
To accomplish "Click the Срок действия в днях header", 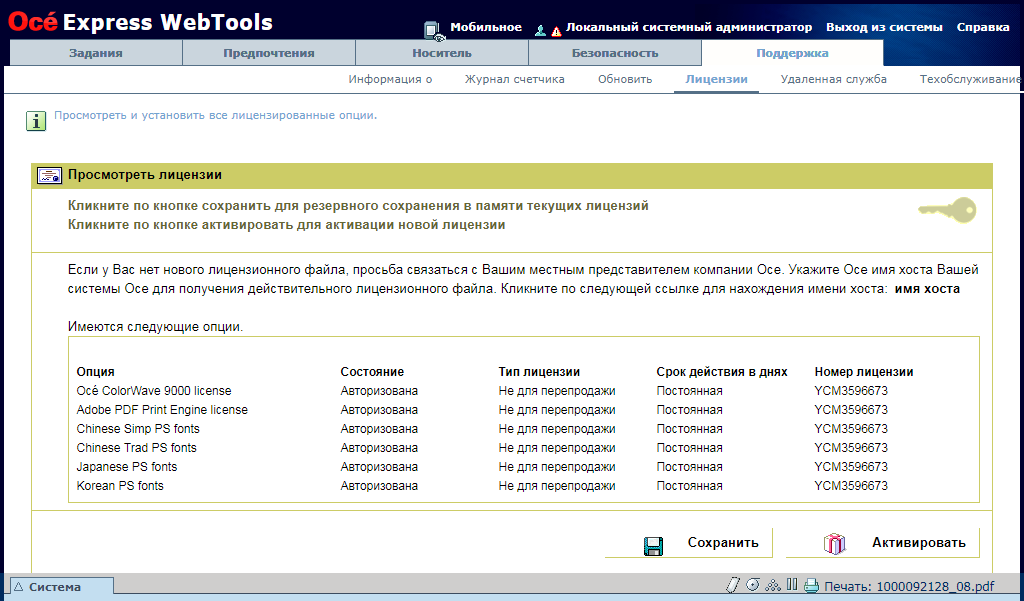I will [722, 372].
